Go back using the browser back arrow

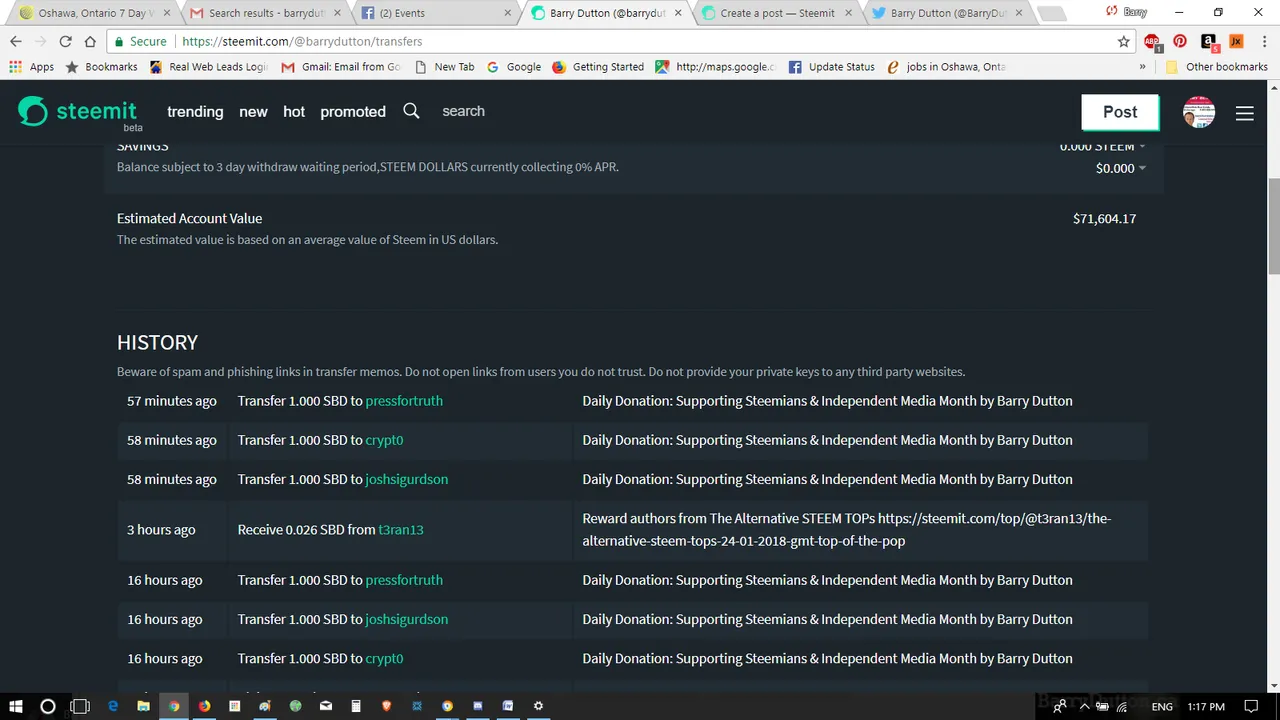(x=15, y=41)
